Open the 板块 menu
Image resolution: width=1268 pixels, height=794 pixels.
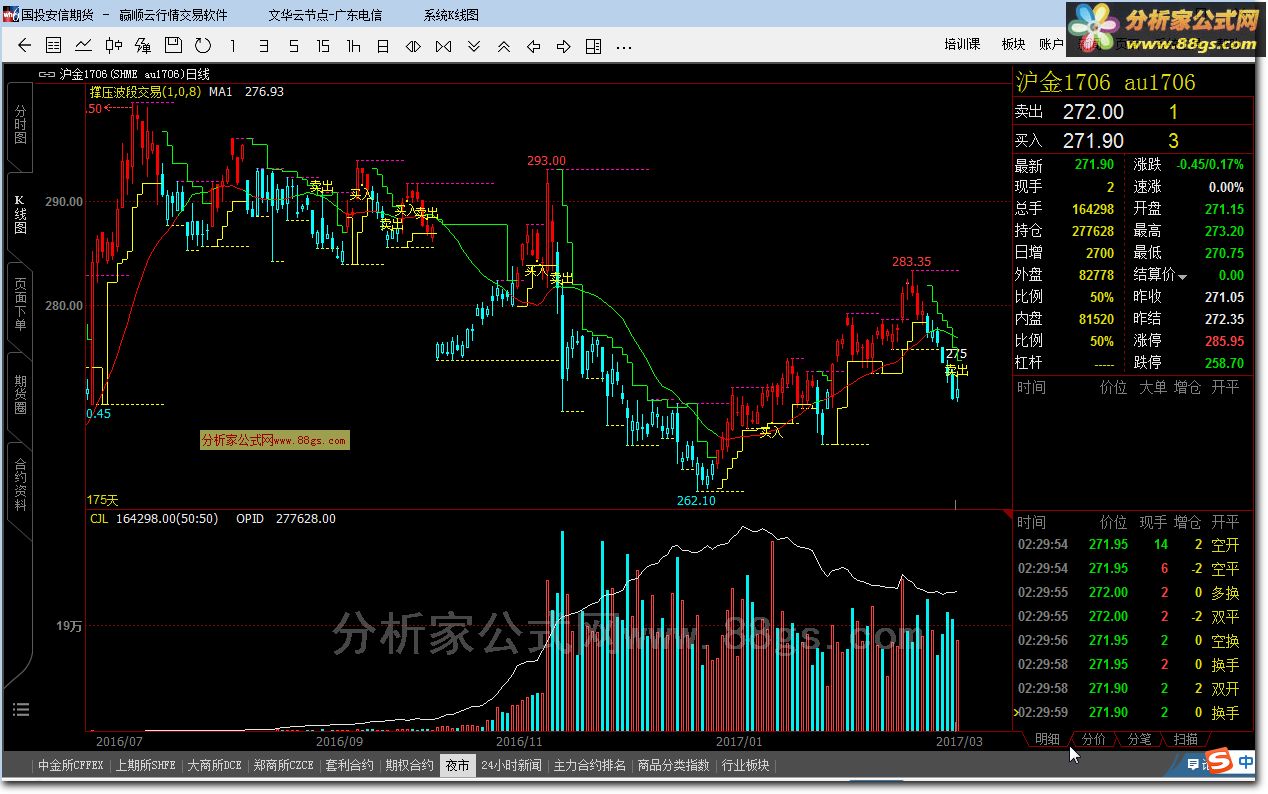pyautogui.click(x=1013, y=44)
